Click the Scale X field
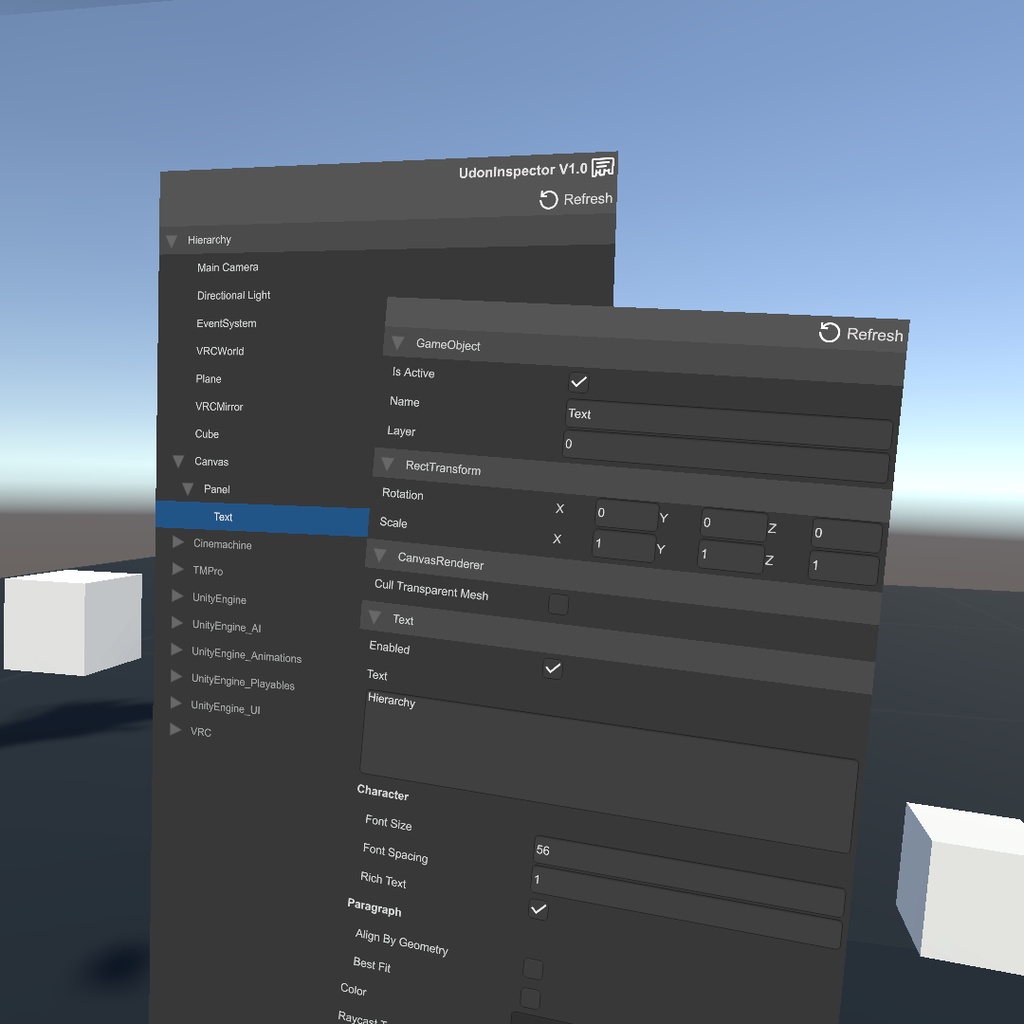1024x1024 pixels. (x=624, y=546)
